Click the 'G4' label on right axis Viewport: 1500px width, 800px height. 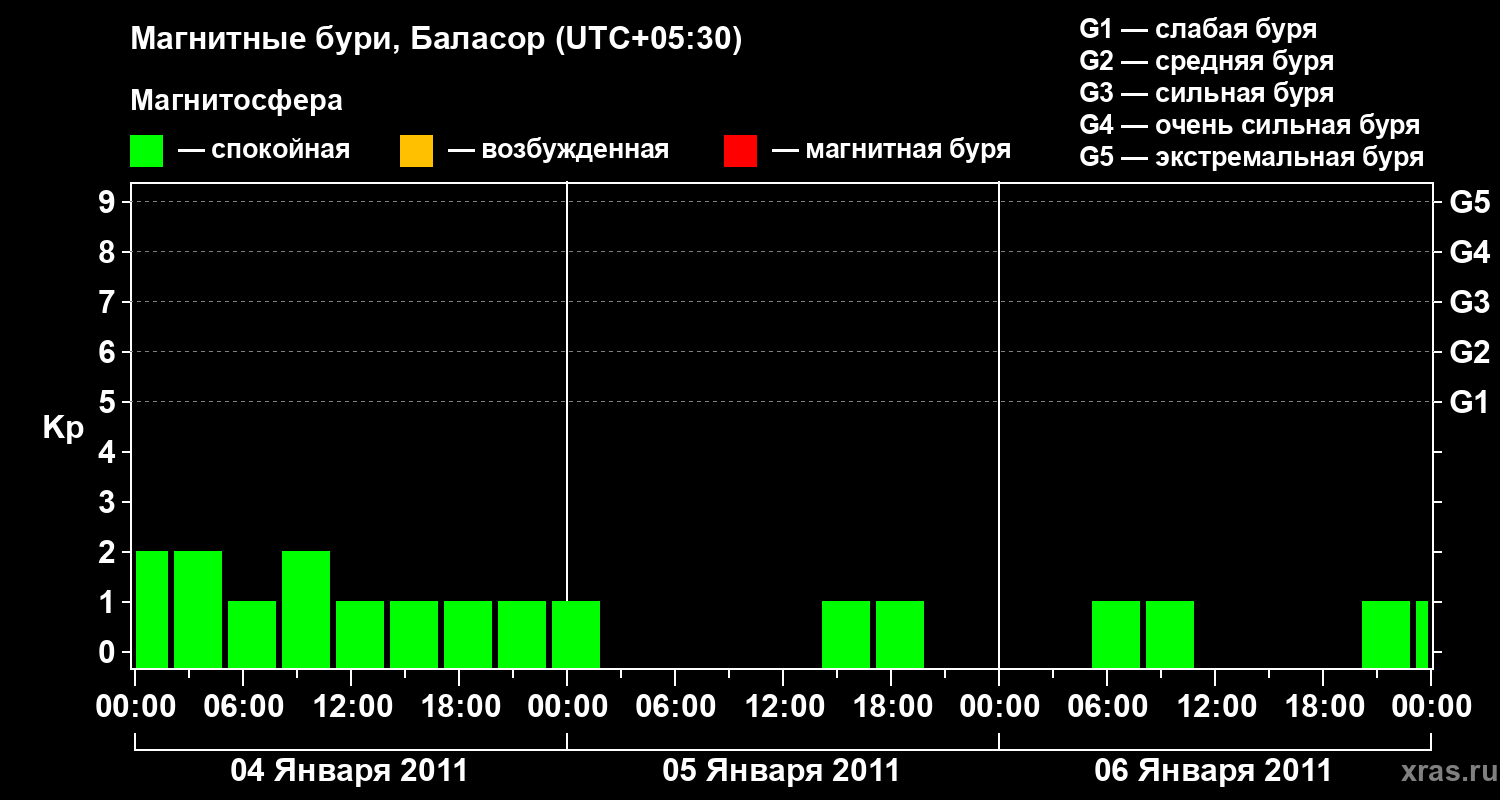pos(1469,252)
